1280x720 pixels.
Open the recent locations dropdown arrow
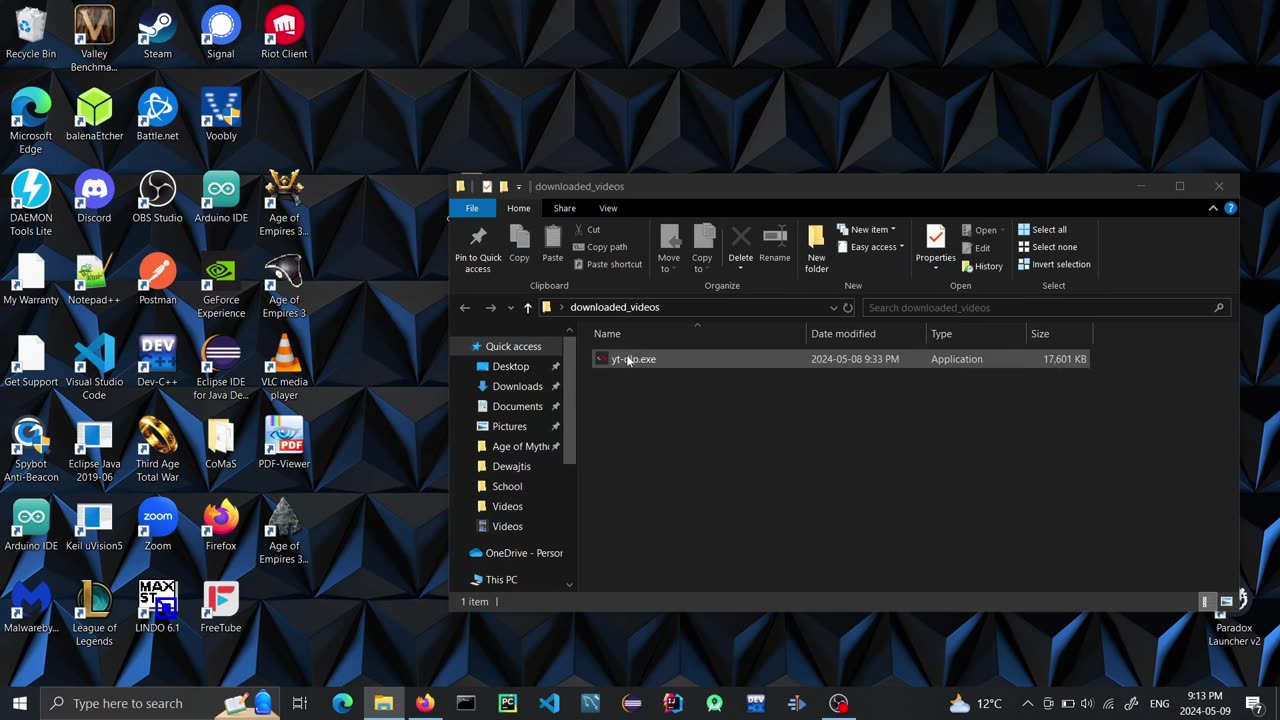coord(510,308)
